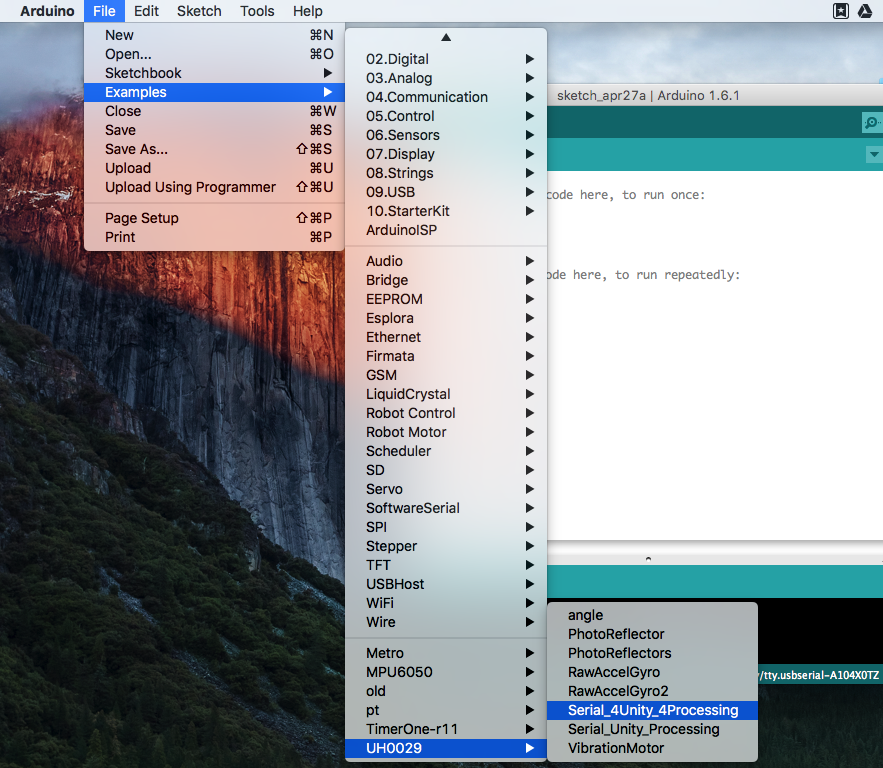
Task: Open the Serial Monitor magnifier icon
Action: coord(872,122)
